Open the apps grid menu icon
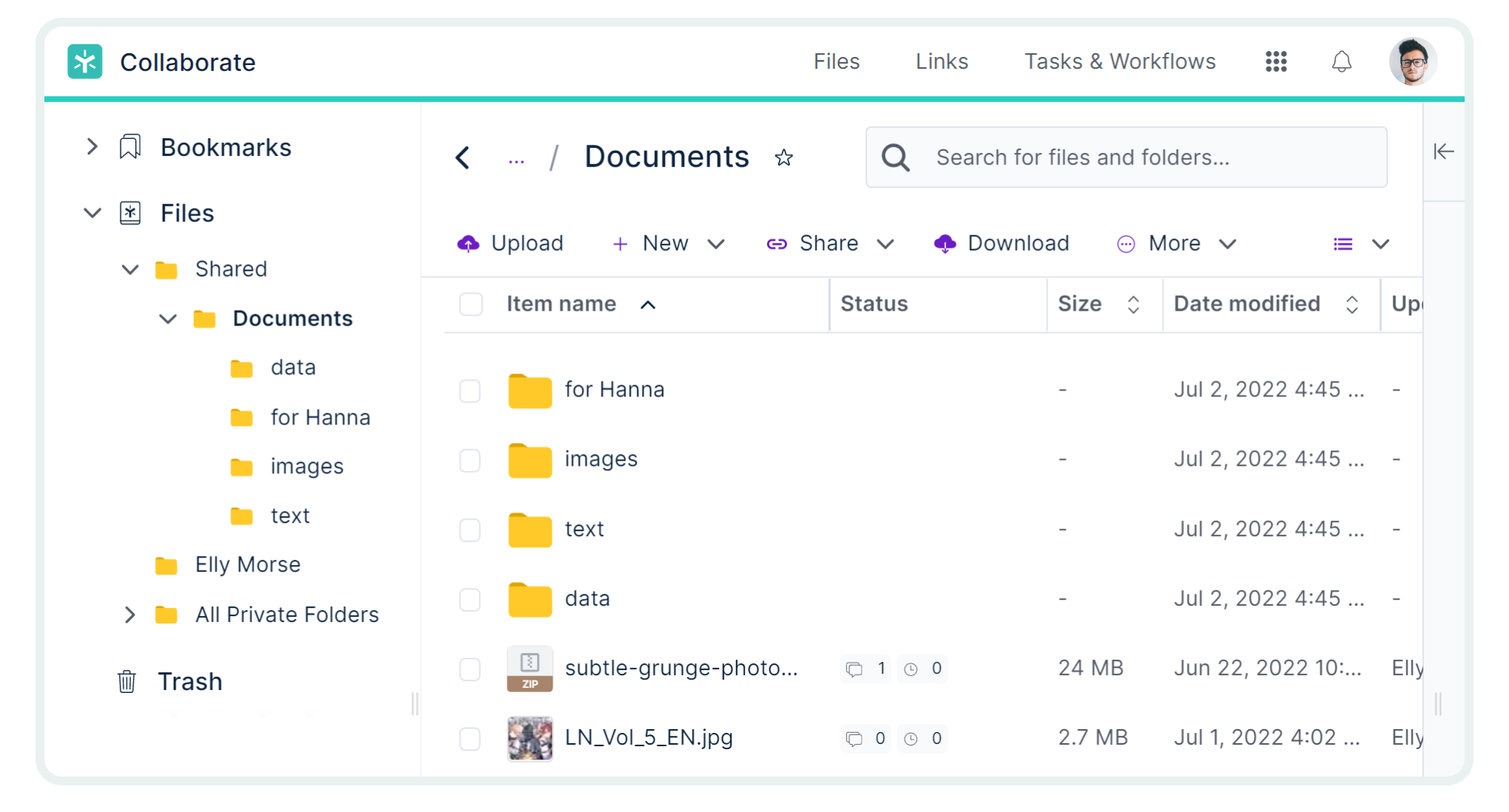 (1276, 61)
